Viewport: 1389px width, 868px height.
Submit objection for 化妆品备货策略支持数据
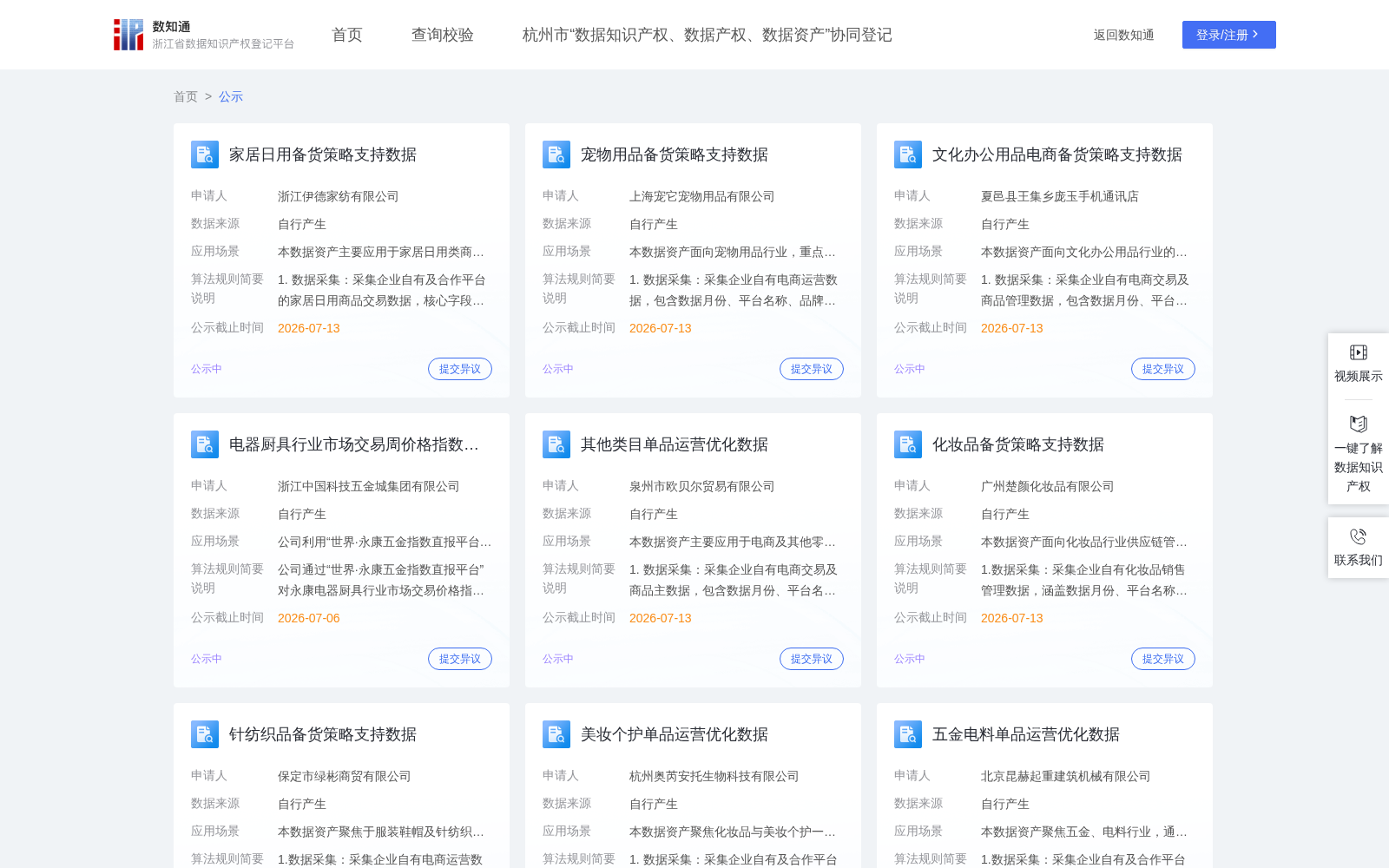1163,659
